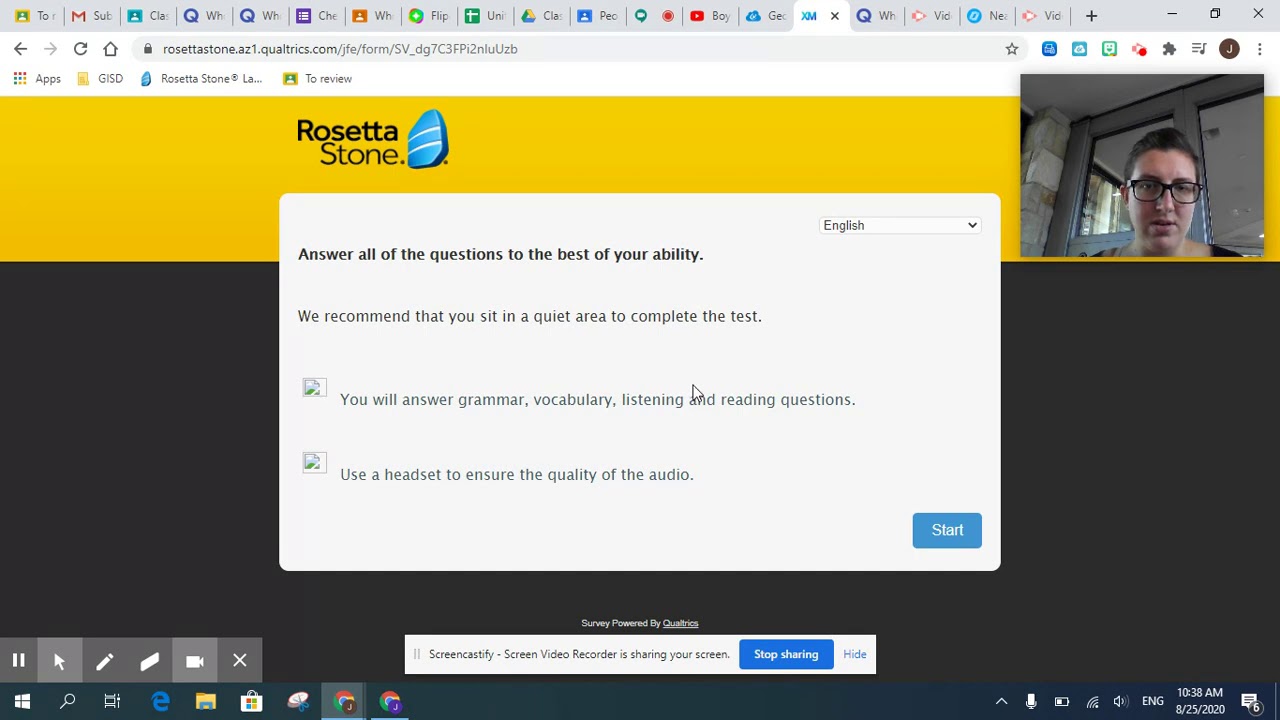Image resolution: width=1280 pixels, height=720 pixels.
Task: Pause the Screencastify recording
Action: 18,661
